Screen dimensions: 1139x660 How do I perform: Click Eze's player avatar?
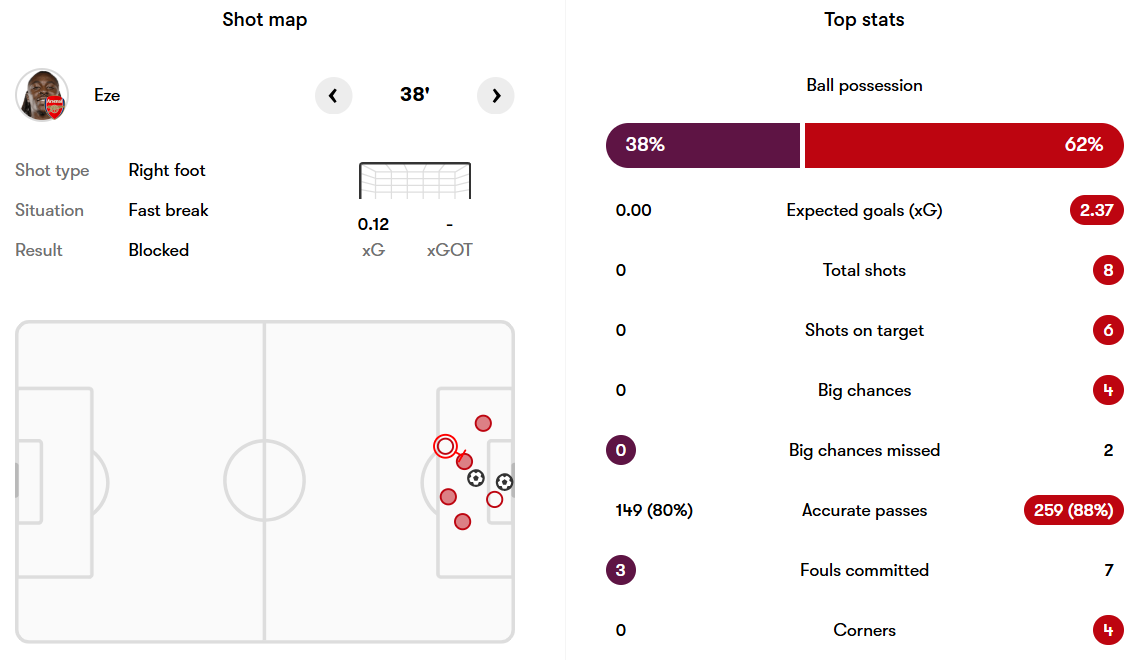[42, 95]
